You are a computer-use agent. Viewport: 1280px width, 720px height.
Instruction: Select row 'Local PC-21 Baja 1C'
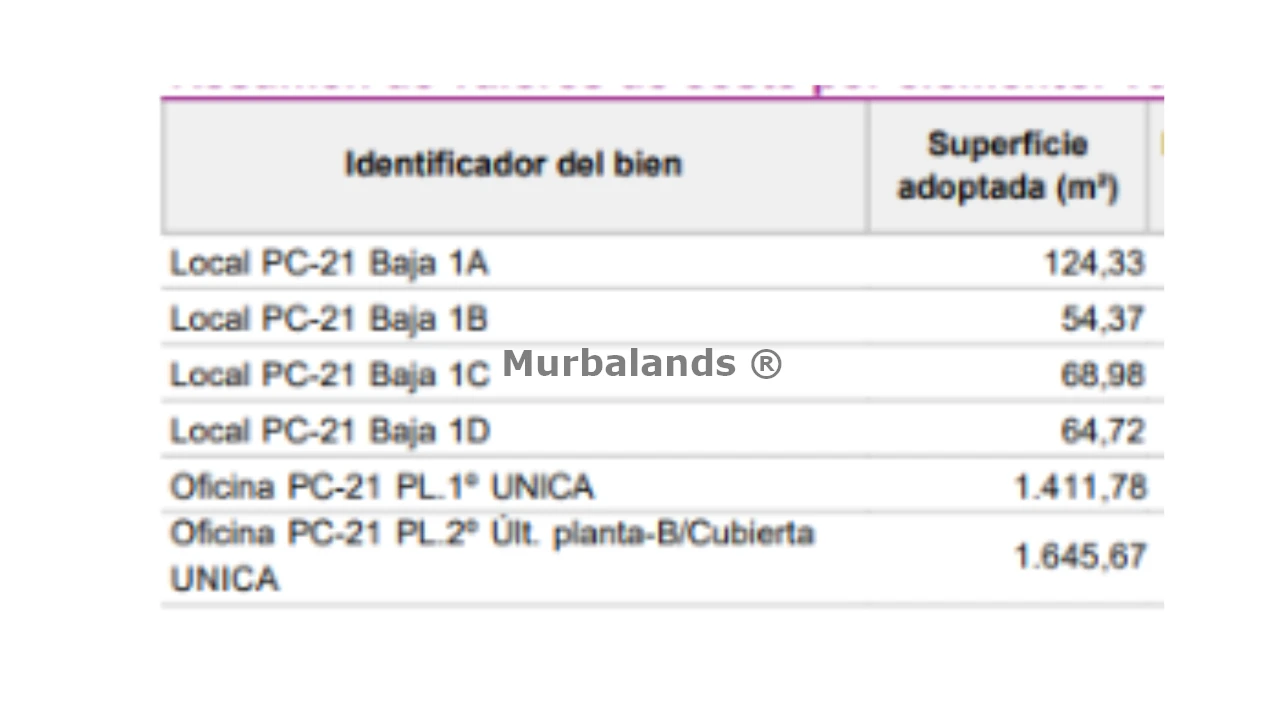[x=662, y=374]
